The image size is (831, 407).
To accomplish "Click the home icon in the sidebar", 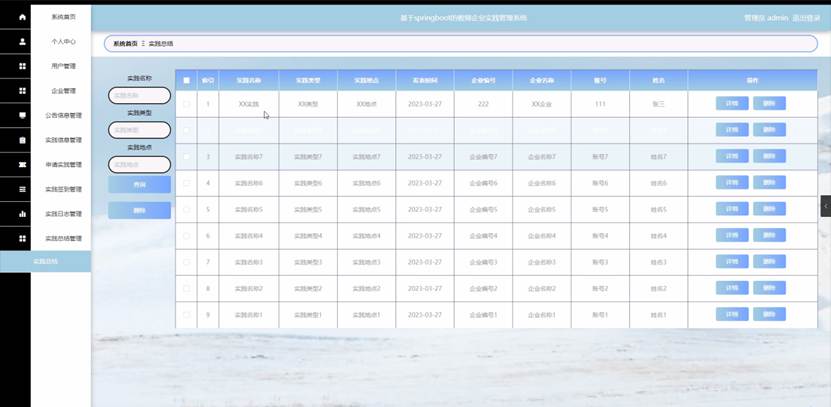I will coord(22,17).
